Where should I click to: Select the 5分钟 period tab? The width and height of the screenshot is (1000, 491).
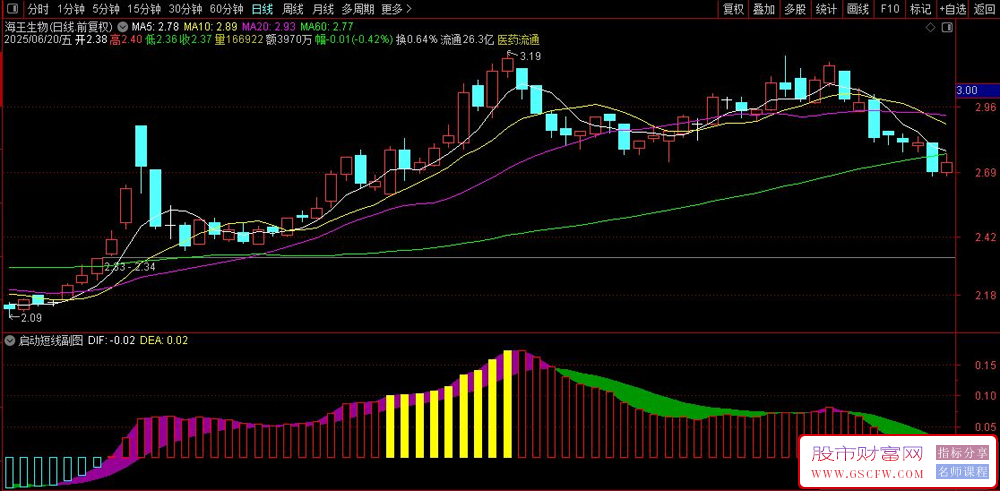(106, 9)
